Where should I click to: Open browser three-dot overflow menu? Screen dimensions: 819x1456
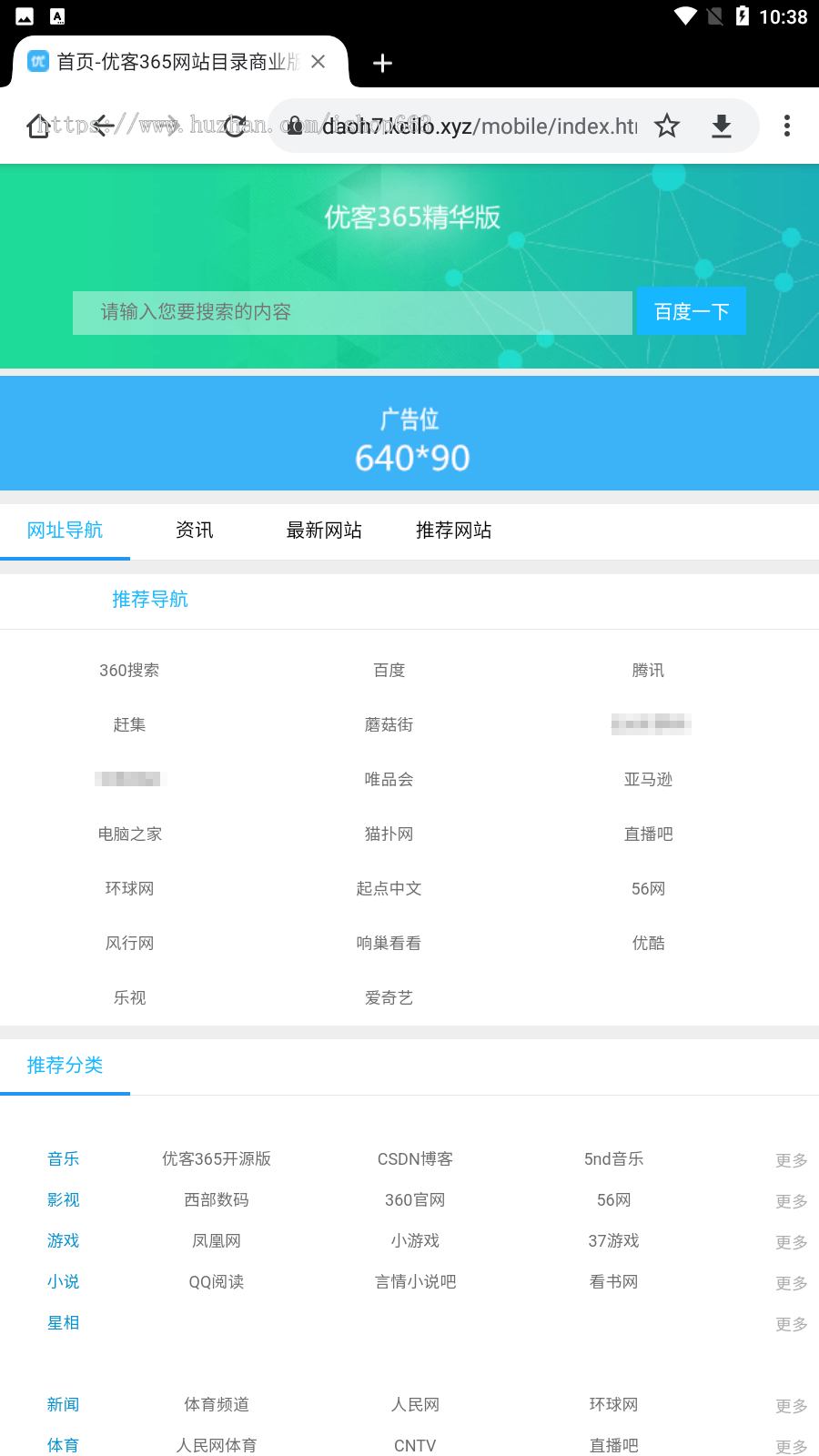(x=787, y=126)
